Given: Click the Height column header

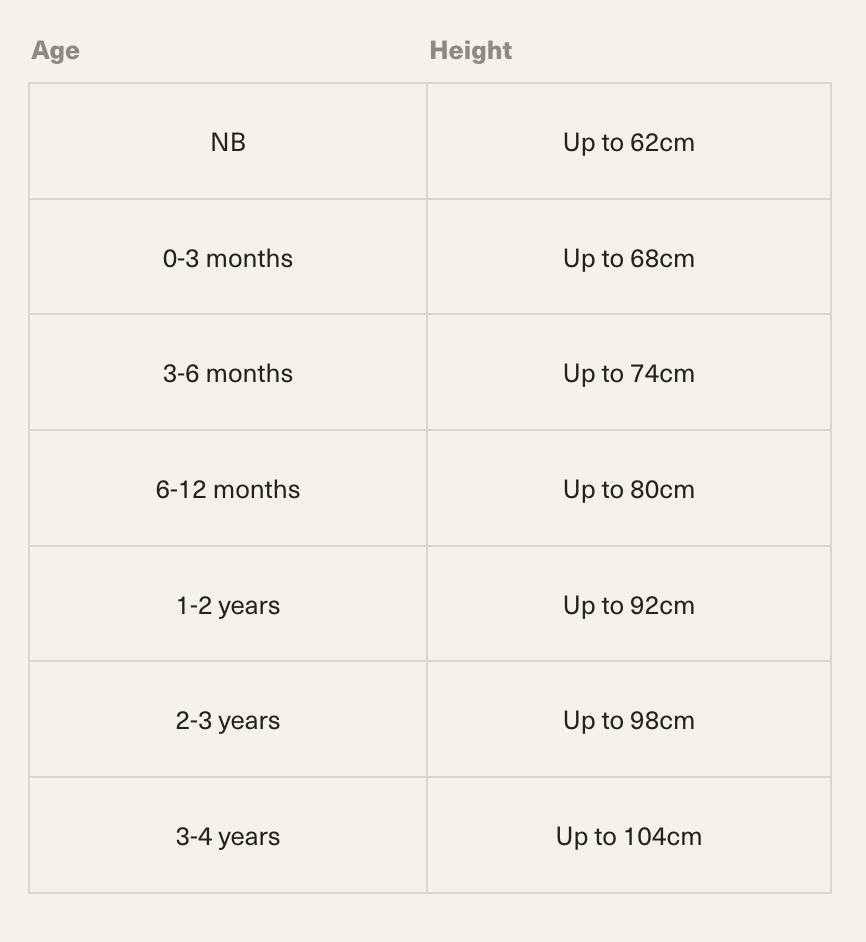Looking at the screenshot, I should (470, 51).
